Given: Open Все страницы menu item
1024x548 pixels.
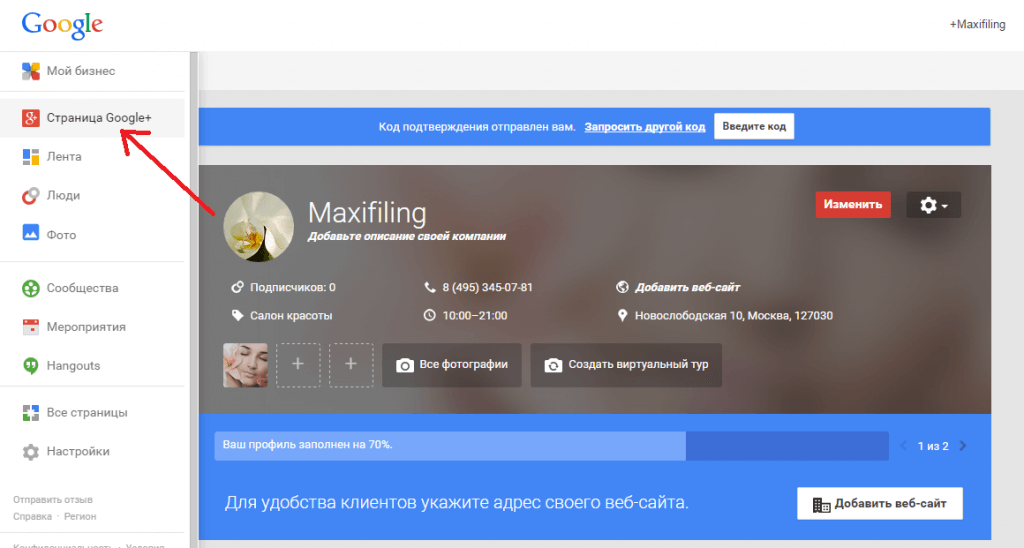Looking at the screenshot, I should coord(86,412).
